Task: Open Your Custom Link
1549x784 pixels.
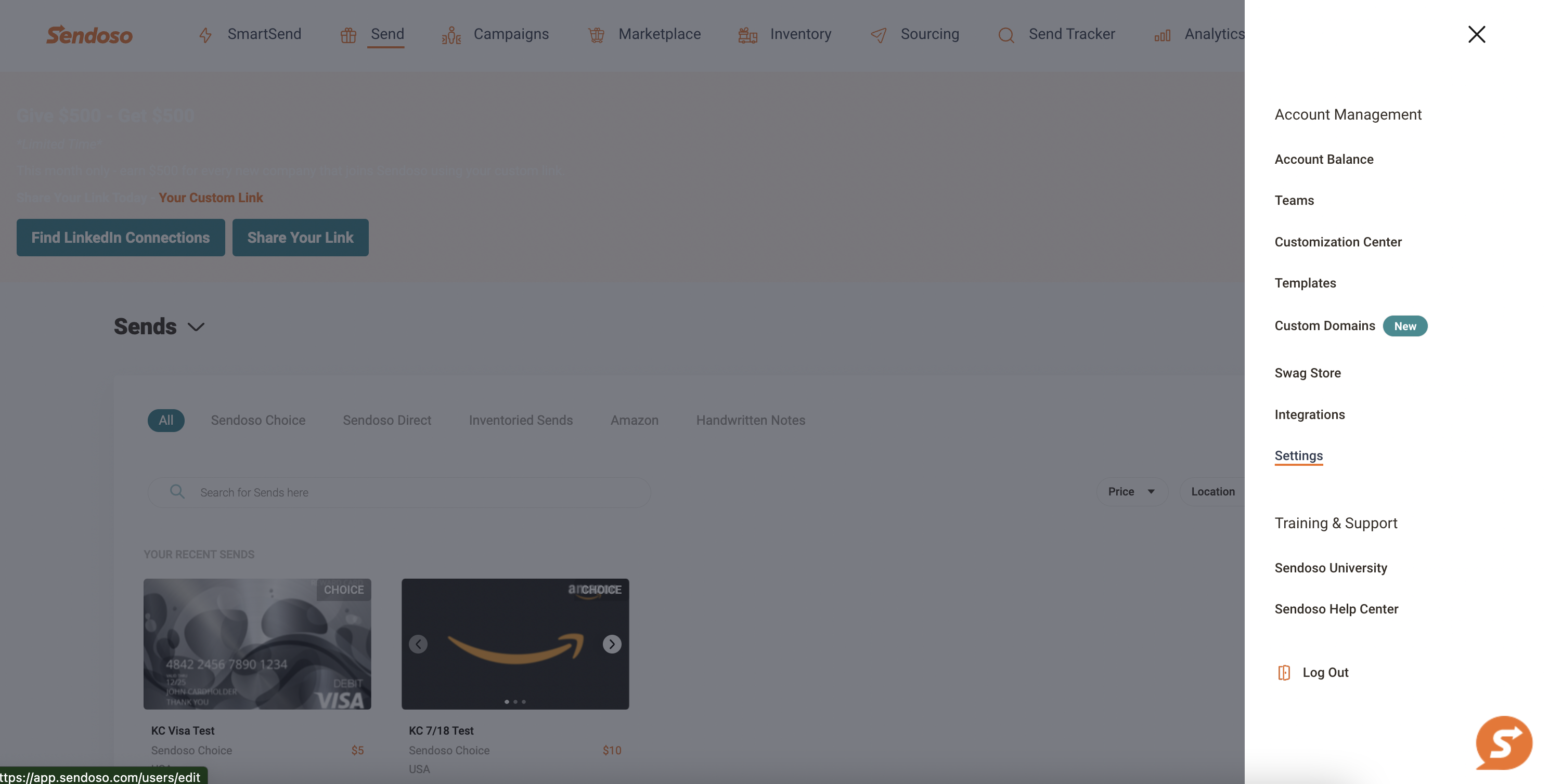Action: pos(211,198)
